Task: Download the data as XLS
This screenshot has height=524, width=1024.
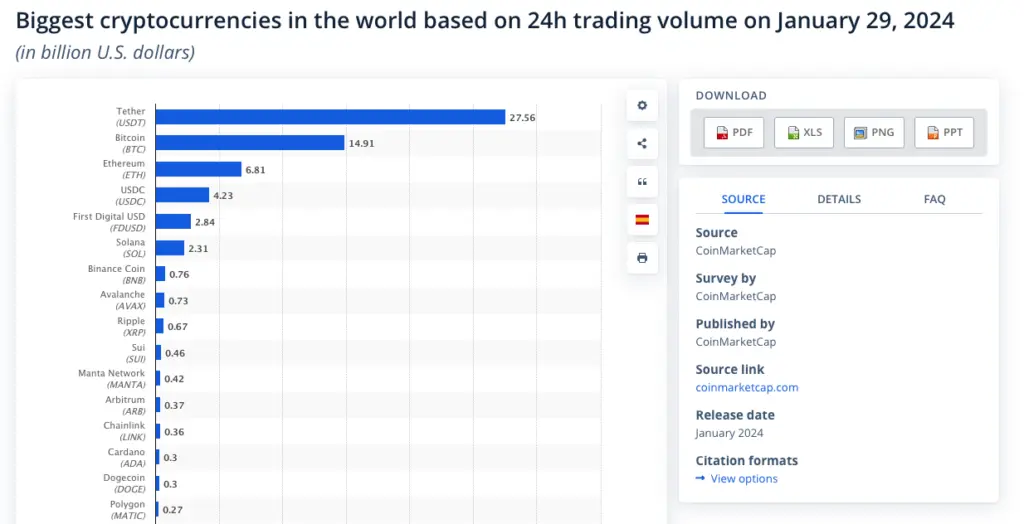Action: [804, 132]
